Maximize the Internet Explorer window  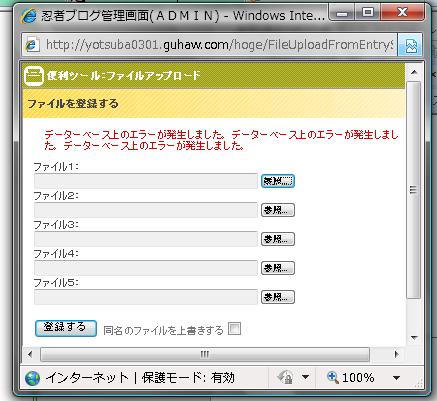pyautogui.click(x=367, y=13)
